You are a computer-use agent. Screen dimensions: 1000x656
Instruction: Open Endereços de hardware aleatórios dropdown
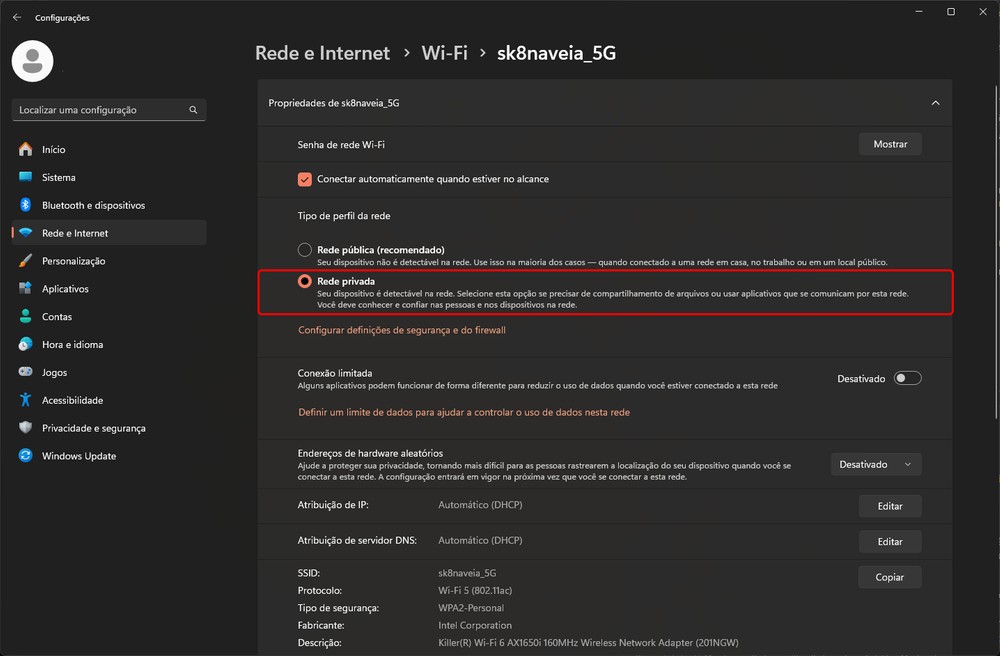(x=876, y=464)
